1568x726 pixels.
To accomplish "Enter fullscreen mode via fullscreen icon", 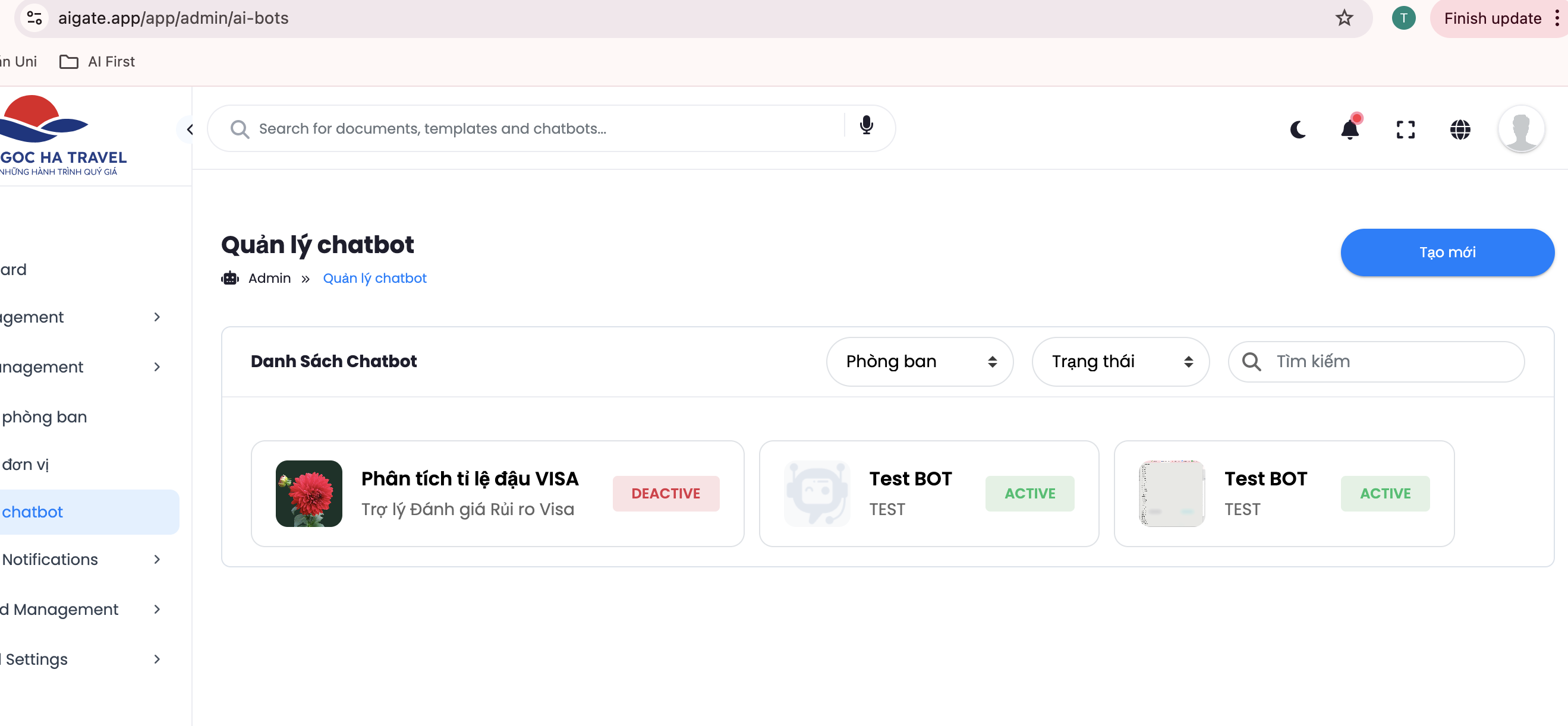I will 1405,129.
